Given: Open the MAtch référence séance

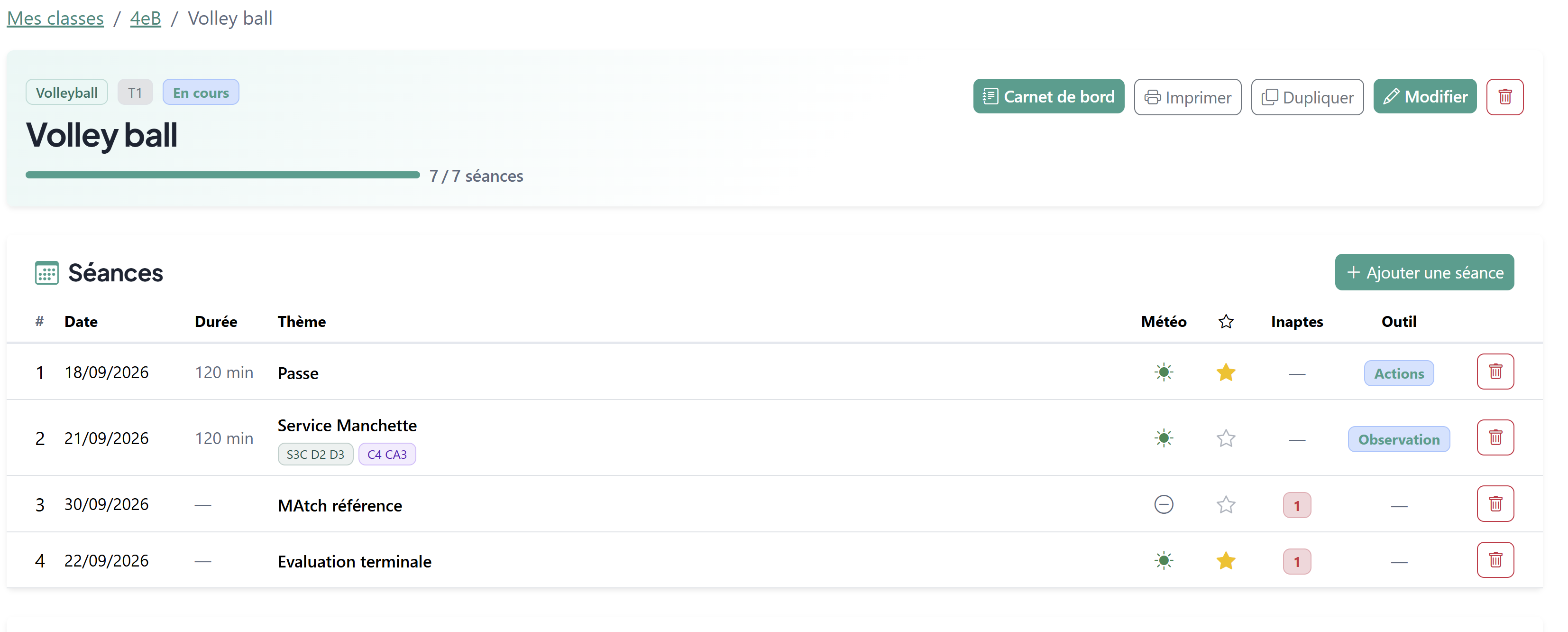Looking at the screenshot, I should [339, 505].
